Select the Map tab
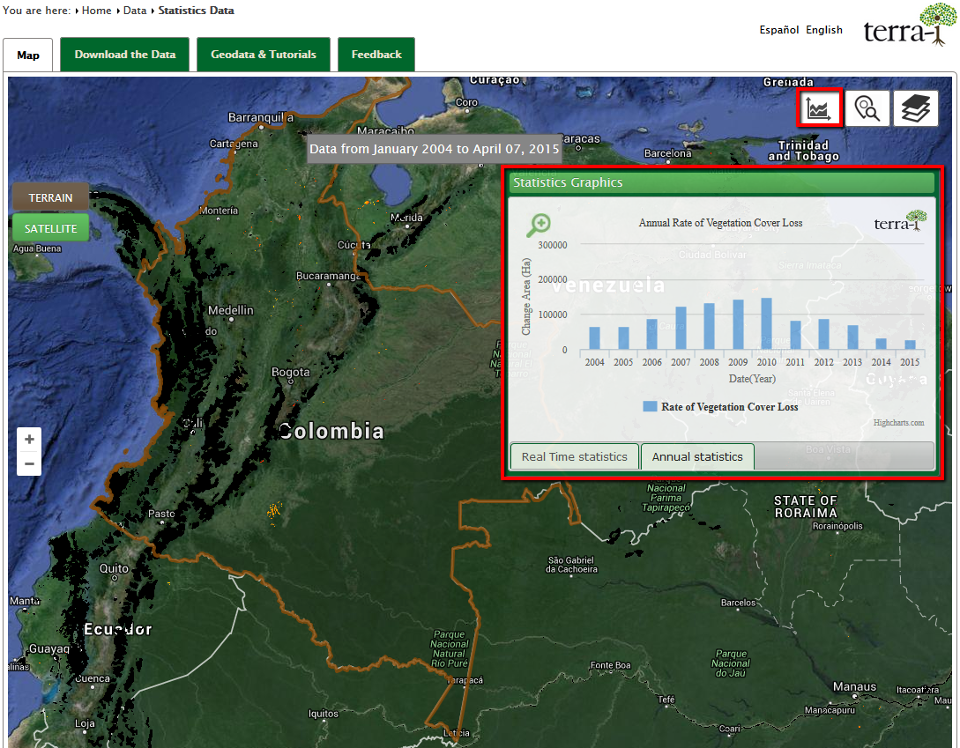The height and width of the screenshot is (748, 960). coord(28,55)
